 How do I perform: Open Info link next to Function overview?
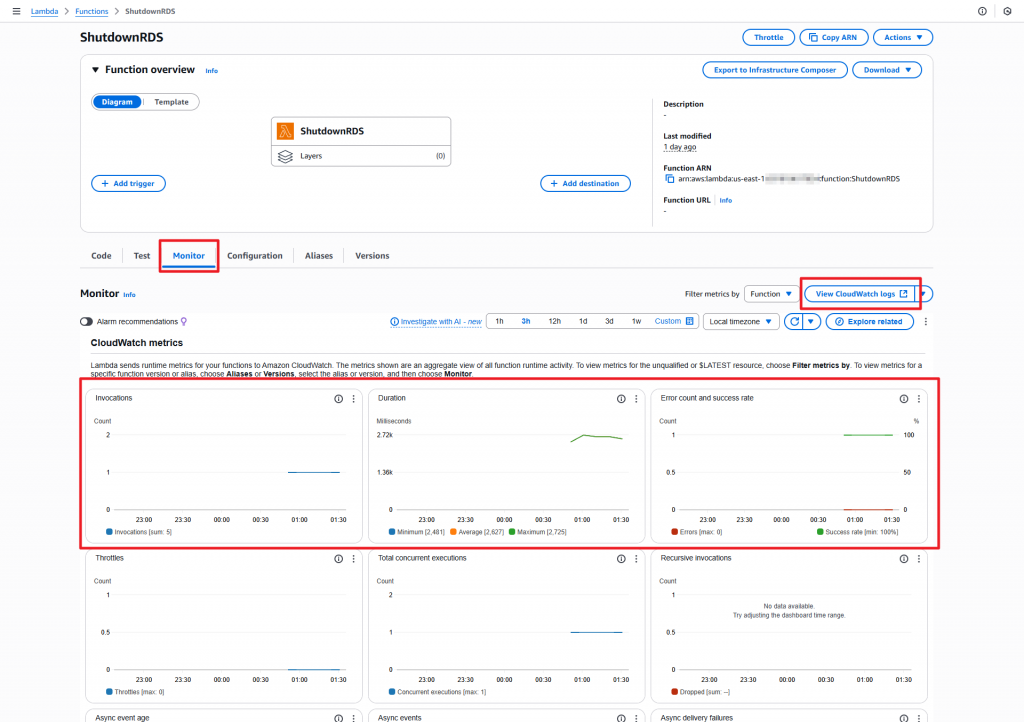212,71
